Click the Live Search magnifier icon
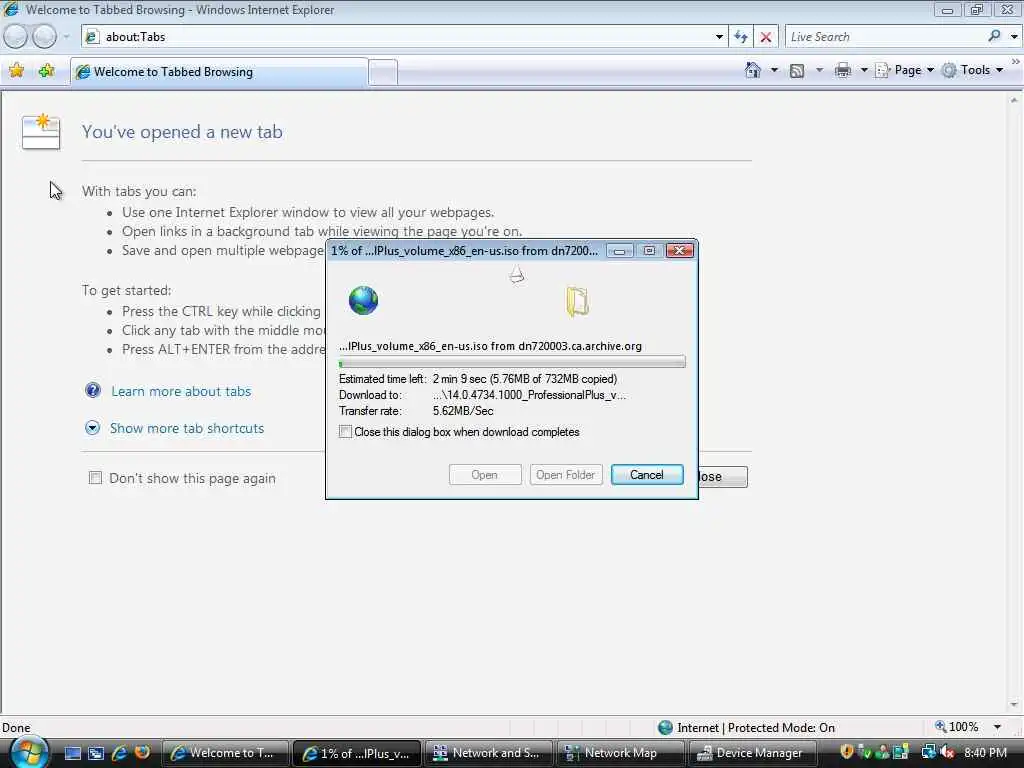 point(994,37)
